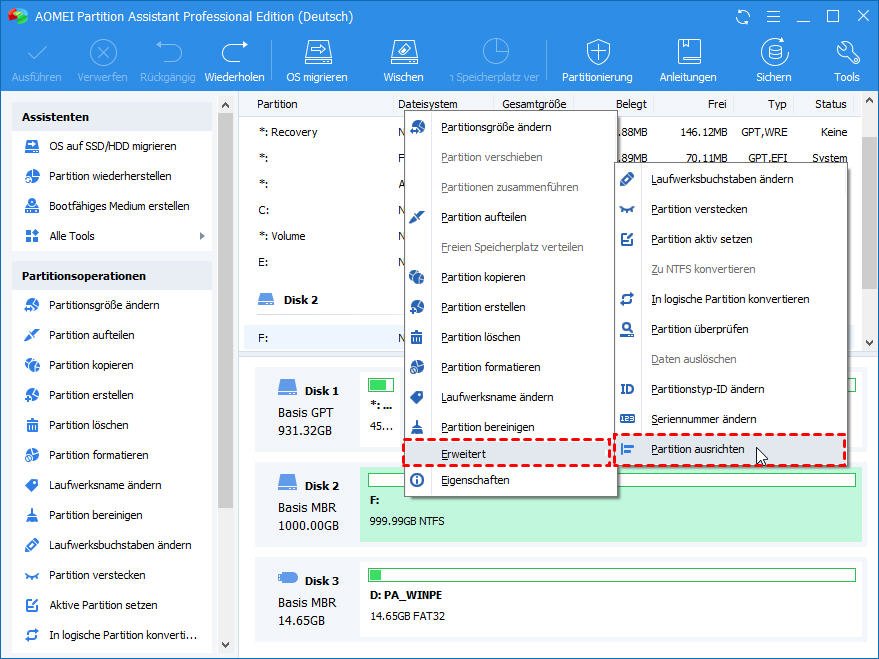Click the Partitionstyp-ID ändern ID icon
The height and width of the screenshot is (659, 879).
(x=627, y=389)
